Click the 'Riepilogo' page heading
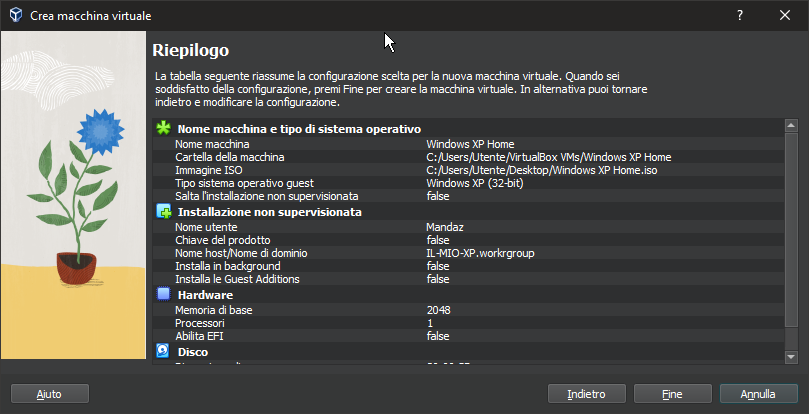 (190, 51)
